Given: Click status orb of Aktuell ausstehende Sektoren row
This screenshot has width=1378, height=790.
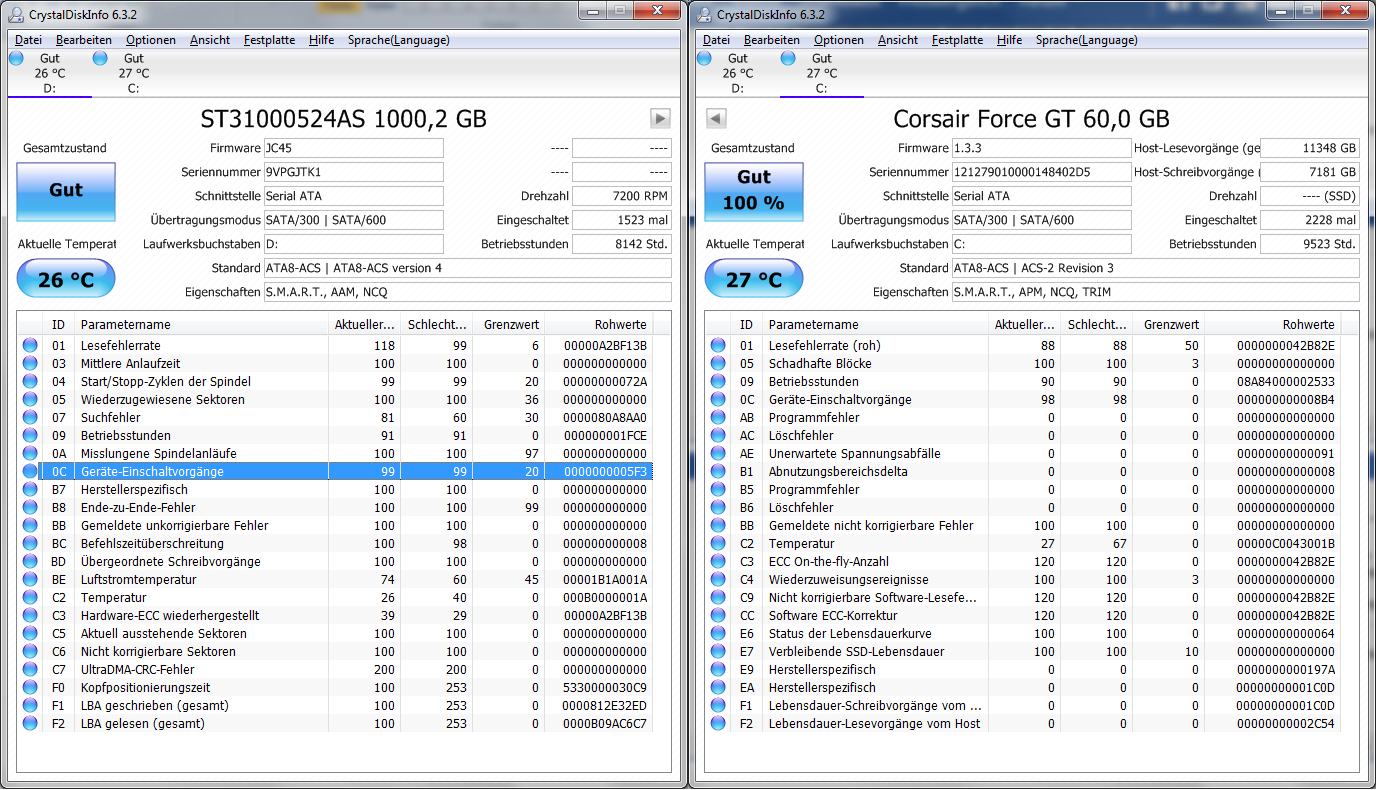Looking at the screenshot, I should (30, 634).
